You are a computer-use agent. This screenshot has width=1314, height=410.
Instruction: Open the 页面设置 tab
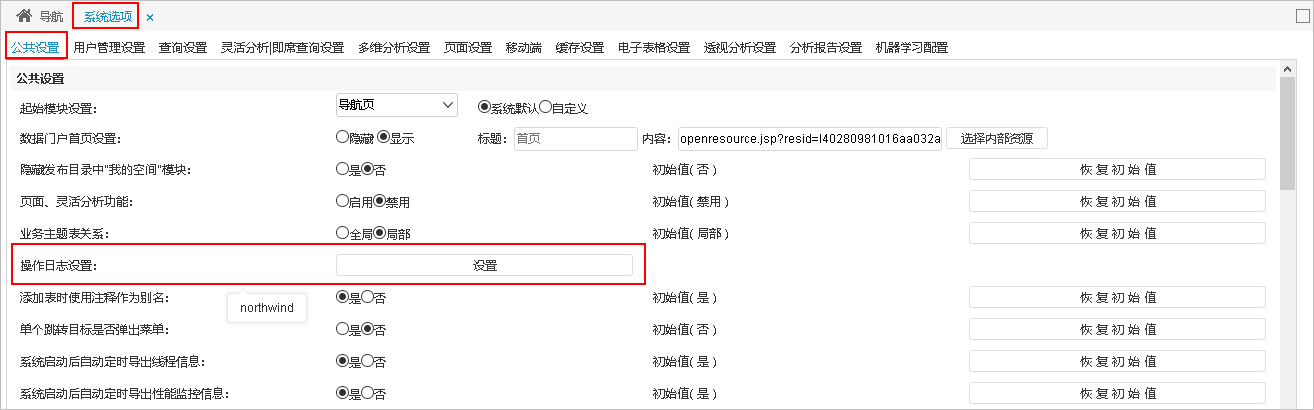[468, 47]
